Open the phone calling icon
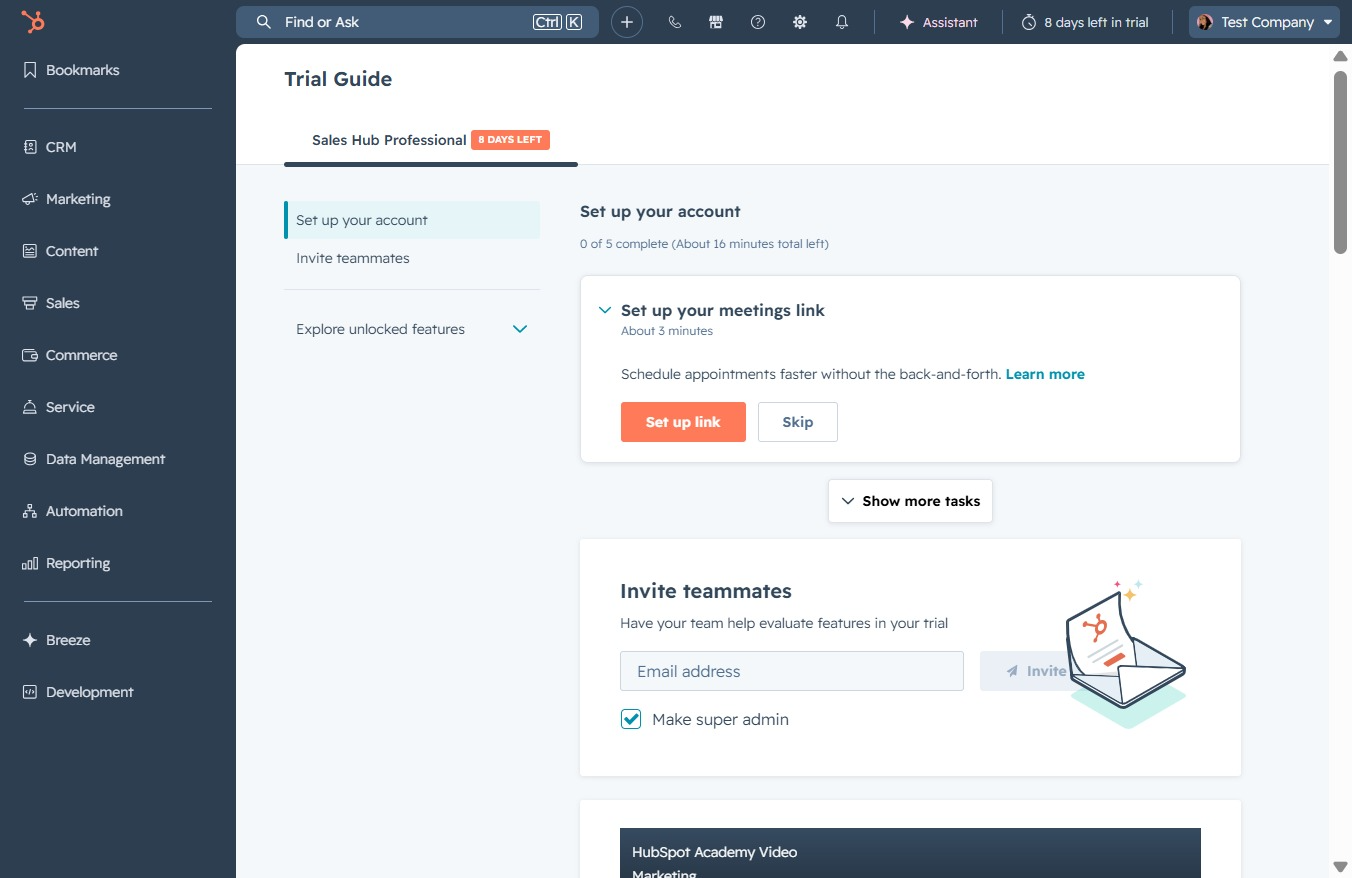1352x878 pixels. [x=675, y=22]
